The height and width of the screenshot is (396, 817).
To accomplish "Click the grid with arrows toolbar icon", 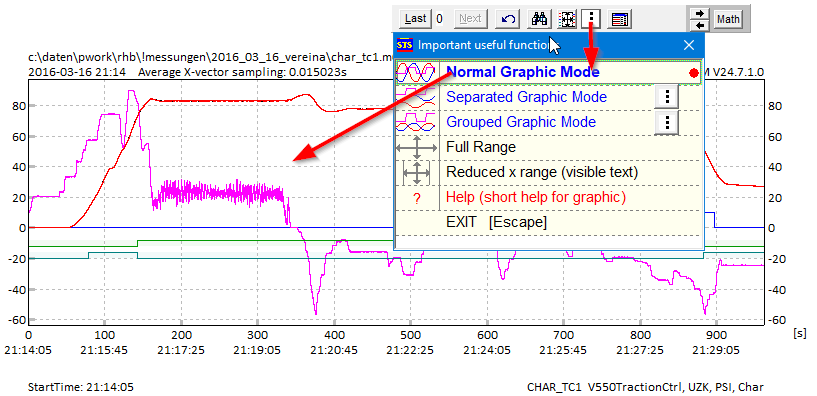I will point(567,19).
